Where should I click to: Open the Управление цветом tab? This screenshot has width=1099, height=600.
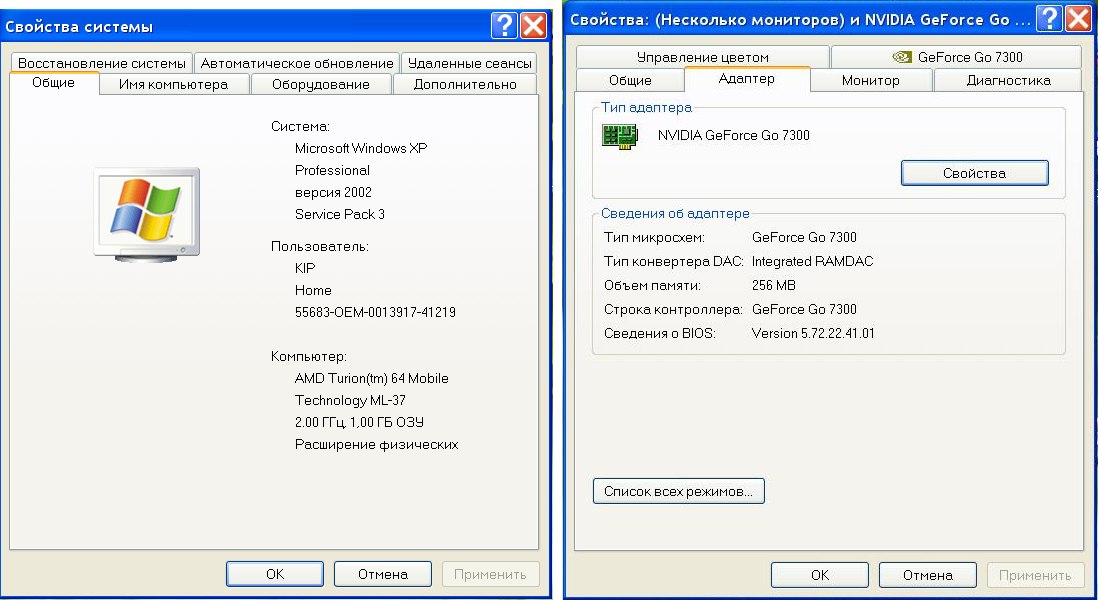point(703,57)
